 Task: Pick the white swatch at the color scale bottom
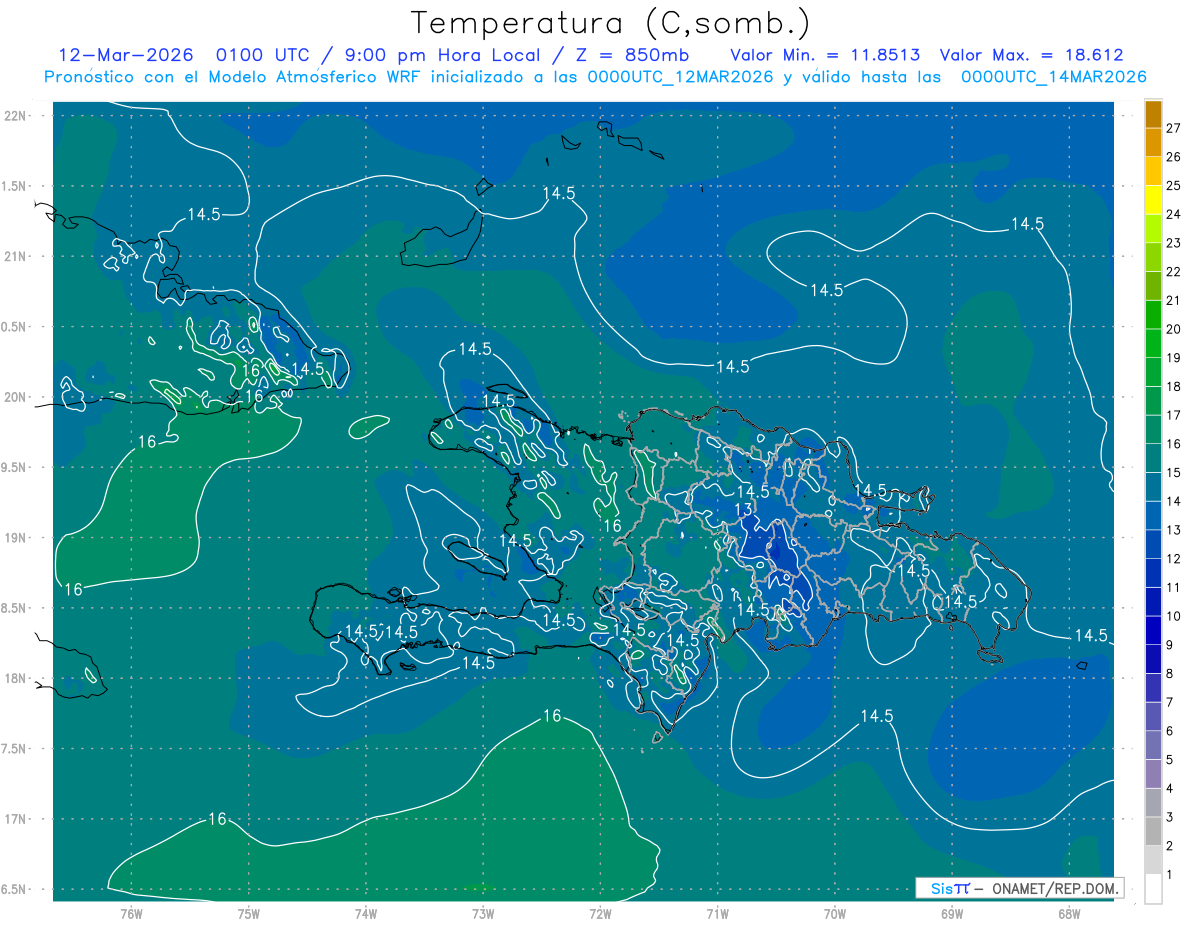coord(1153,888)
